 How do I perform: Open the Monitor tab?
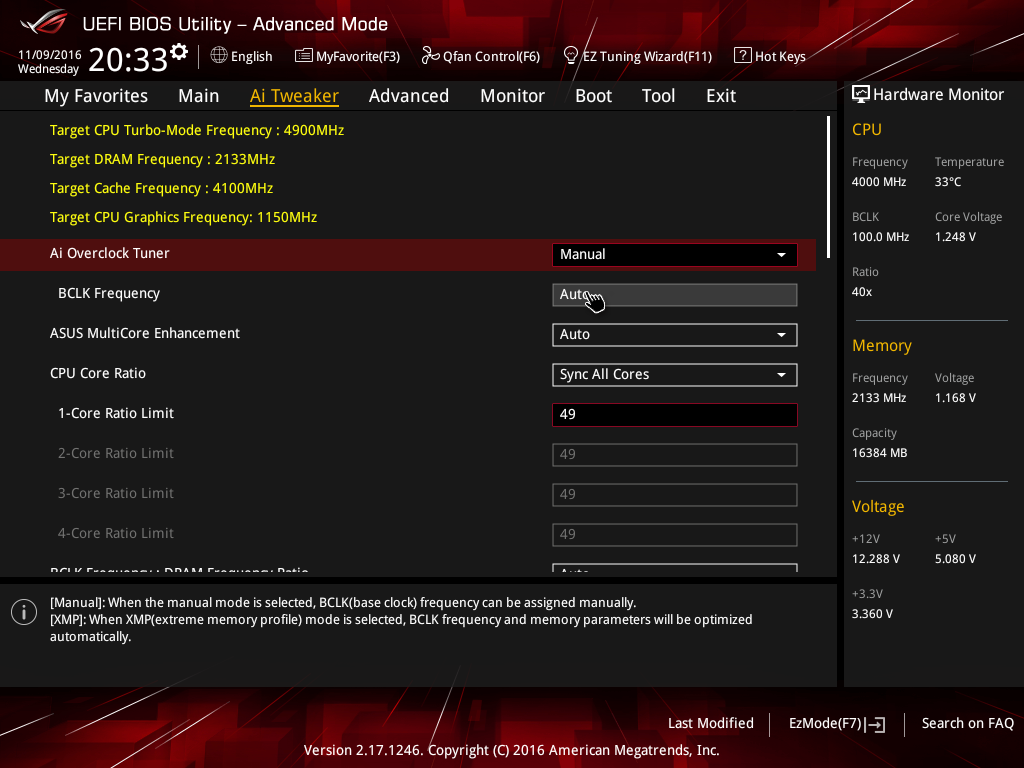pyautogui.click(x=513, y=96)
